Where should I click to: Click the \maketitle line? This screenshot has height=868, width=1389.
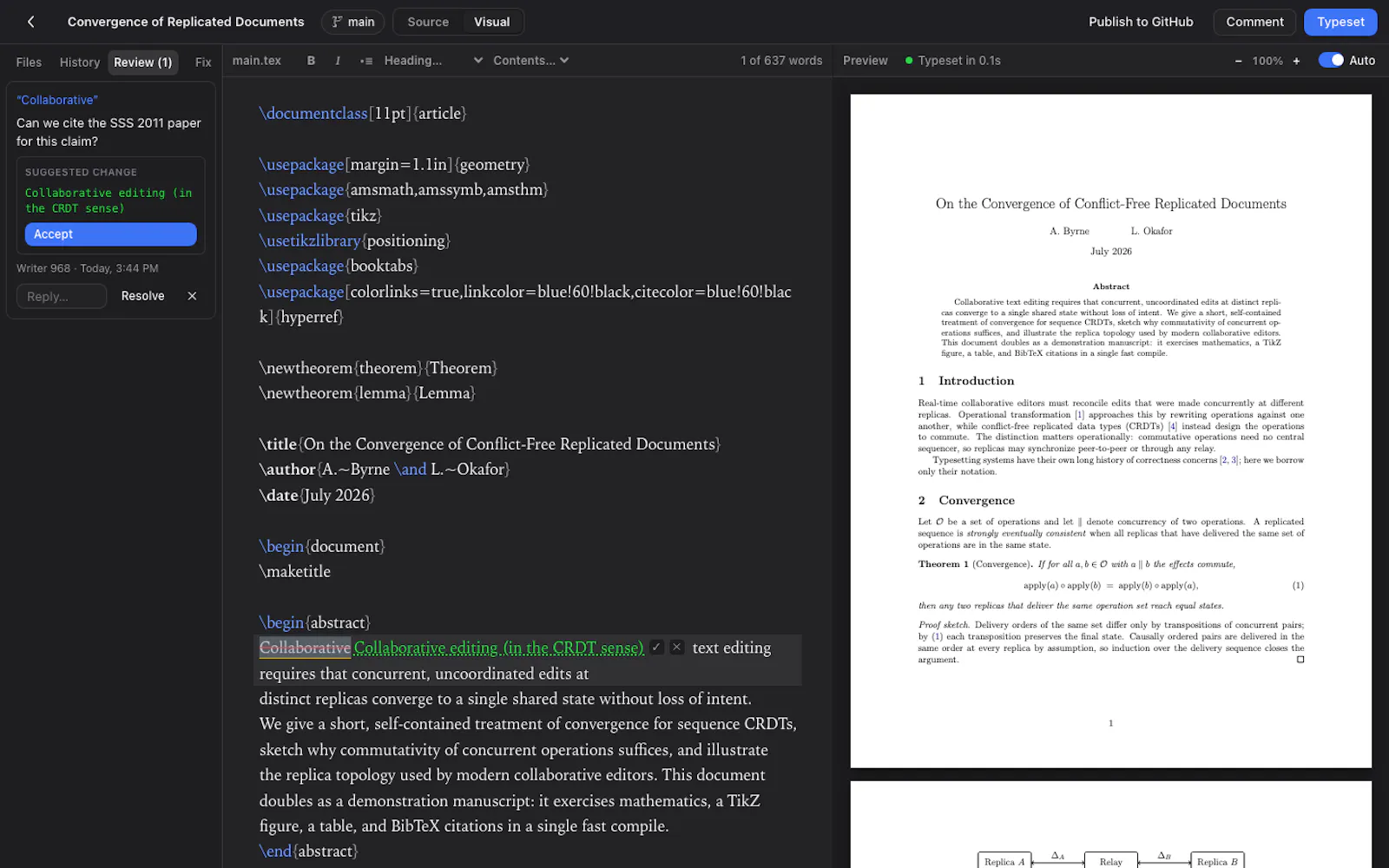pos(295,572)
